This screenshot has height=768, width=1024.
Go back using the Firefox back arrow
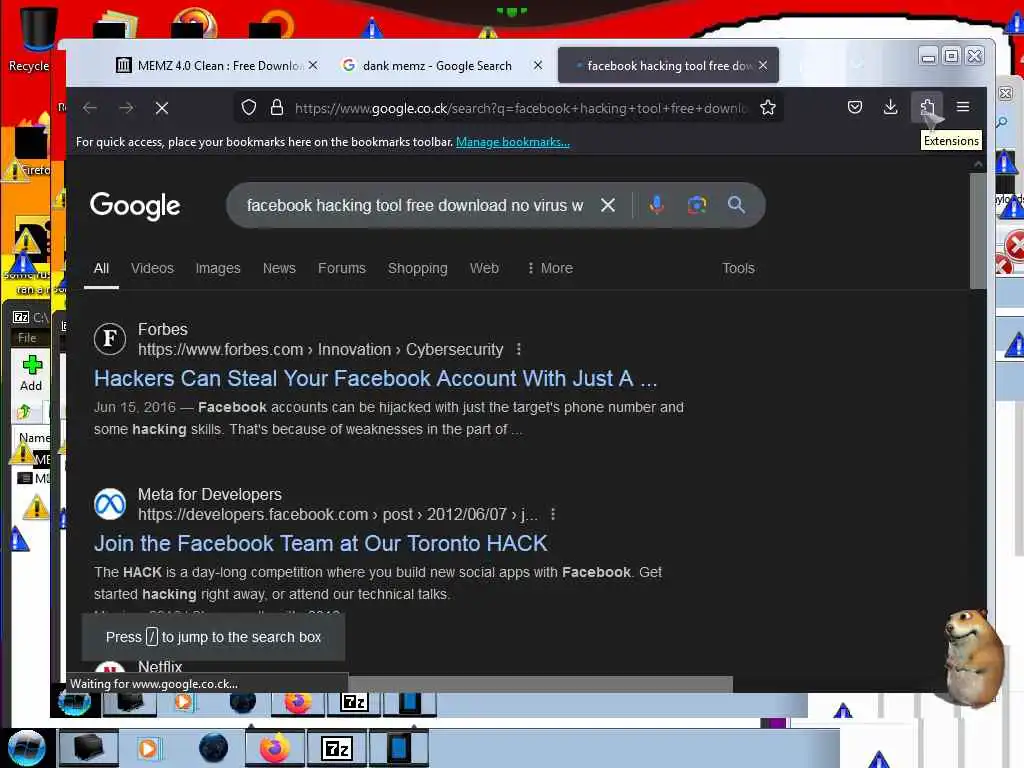click(x=90, y=108)
